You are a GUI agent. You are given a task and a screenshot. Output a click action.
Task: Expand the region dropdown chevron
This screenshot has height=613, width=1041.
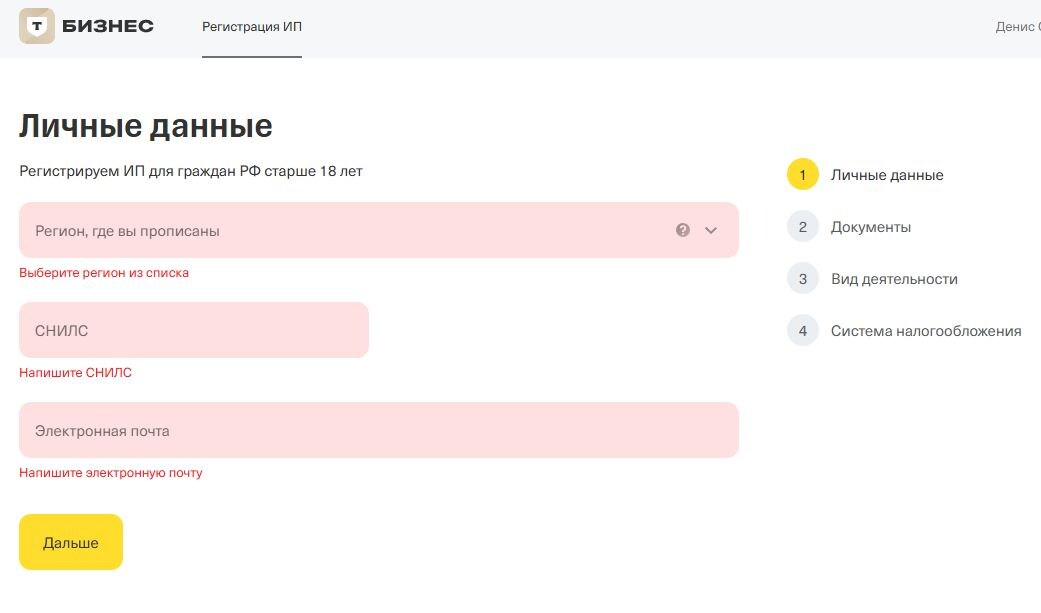tap(711, 230)
